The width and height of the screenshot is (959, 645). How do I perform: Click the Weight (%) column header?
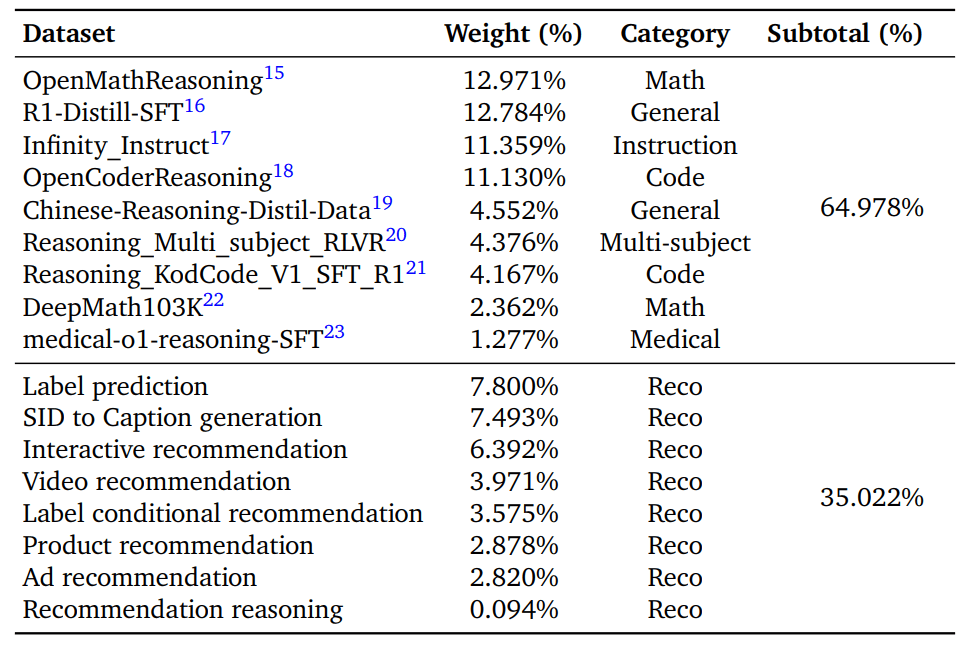(x=513, y=34)
